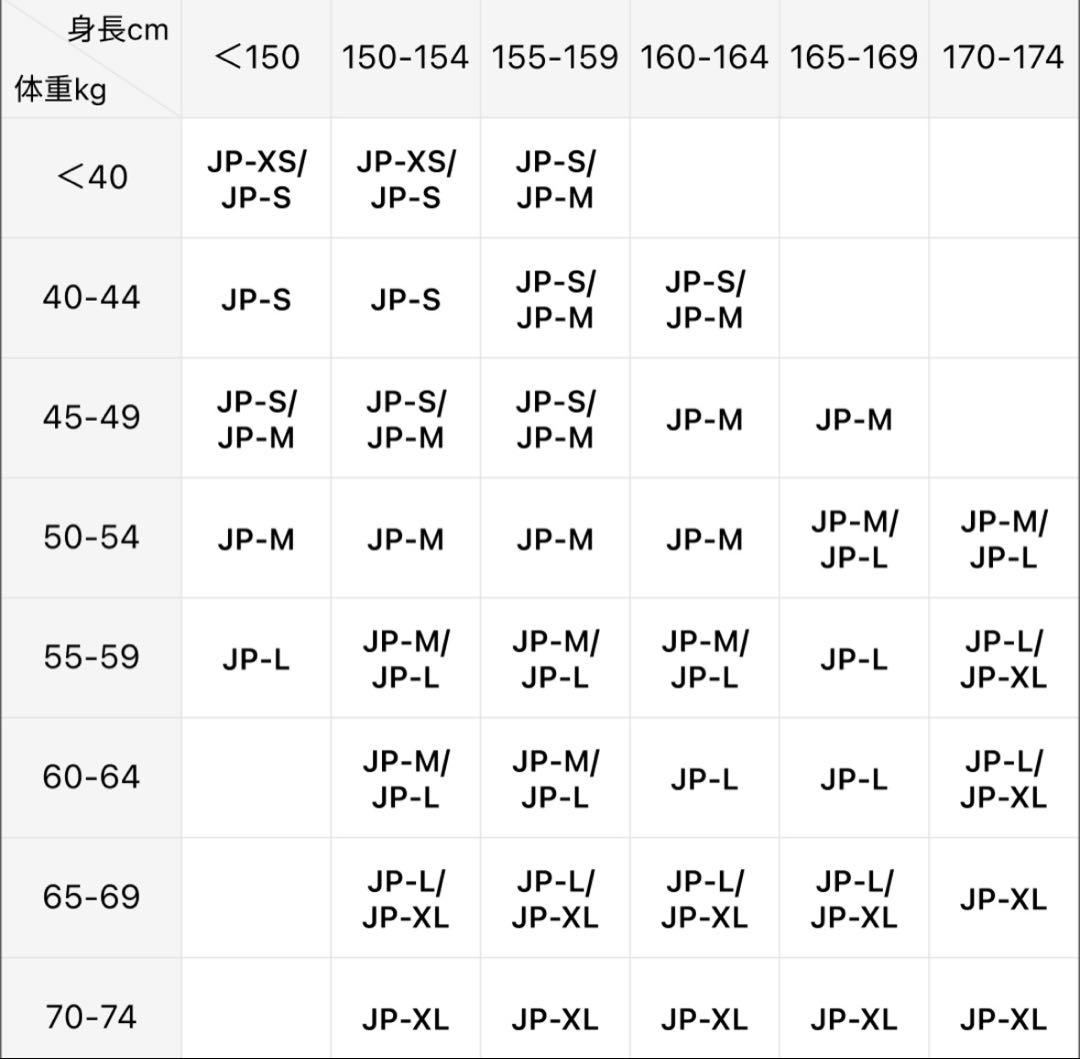Click the 60-64 weight row header
The image size is (1080, 1059).
pyautogui.click(x=92, y=777)
